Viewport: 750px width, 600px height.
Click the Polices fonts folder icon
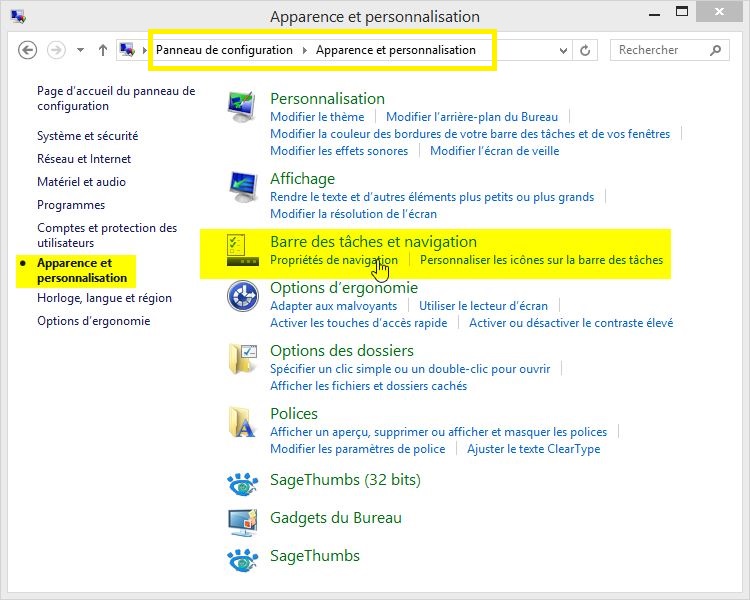243,422
